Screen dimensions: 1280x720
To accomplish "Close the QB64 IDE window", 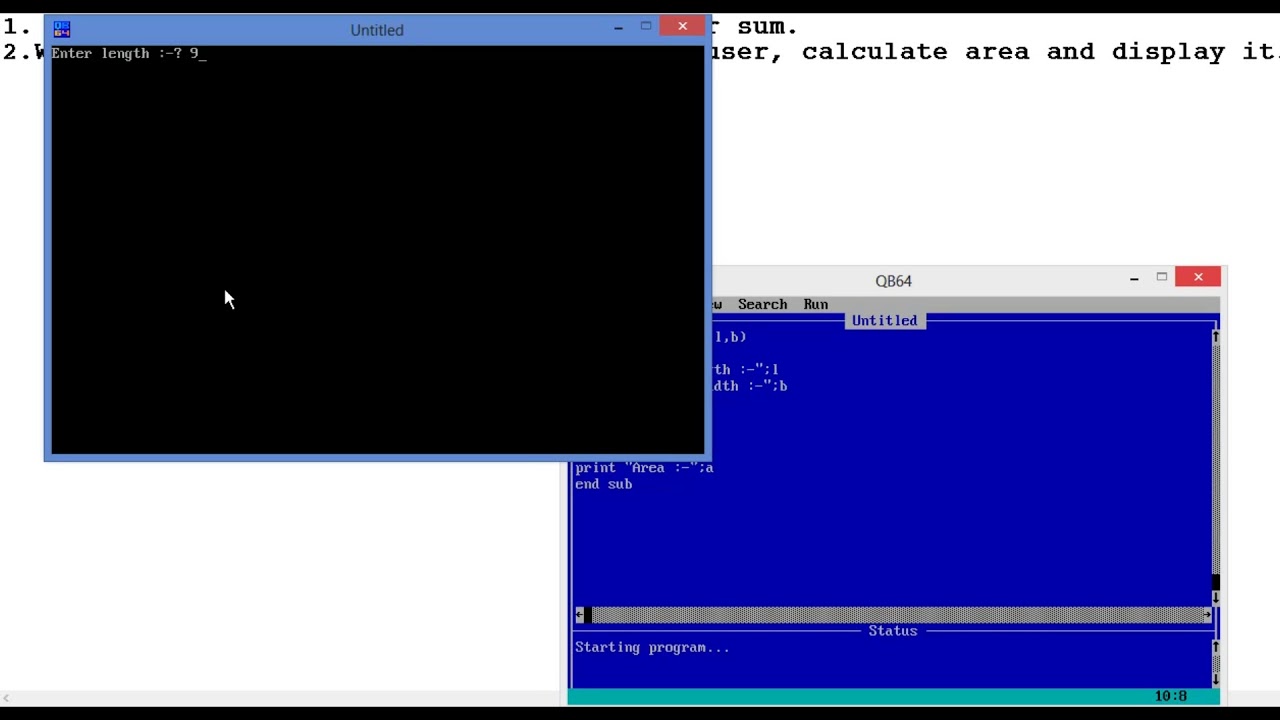I will click(x=1198, y=277).
